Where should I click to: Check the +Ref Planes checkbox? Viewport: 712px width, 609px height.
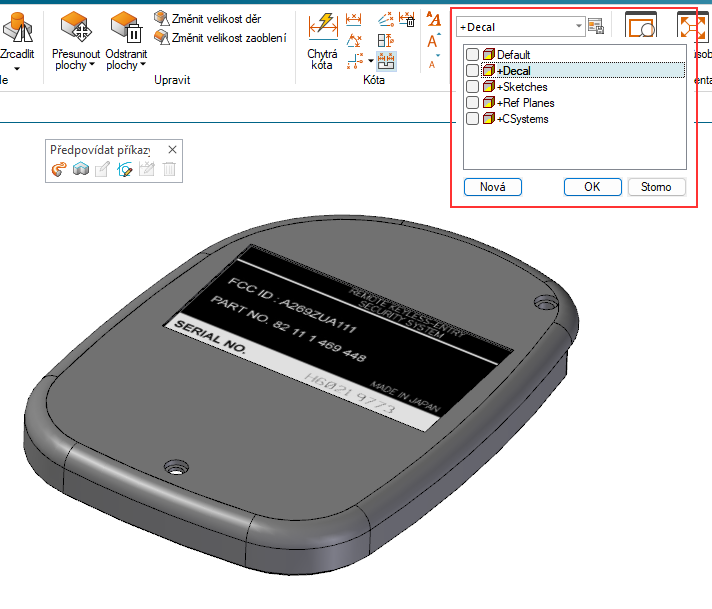tap(473, 103)
